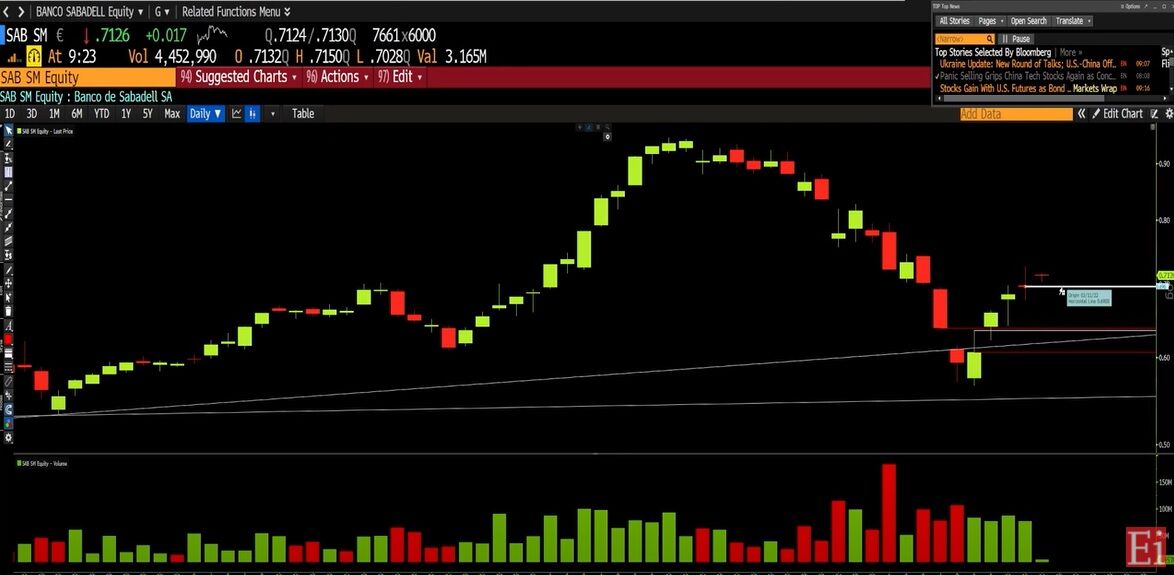This screenshot has height=575, width=1174.
Task: Open the G dropdown menu
Action: pos(162,11)
